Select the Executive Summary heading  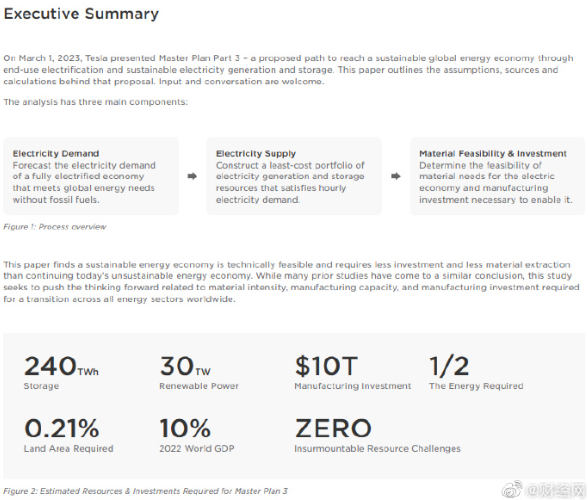point(81,14)
